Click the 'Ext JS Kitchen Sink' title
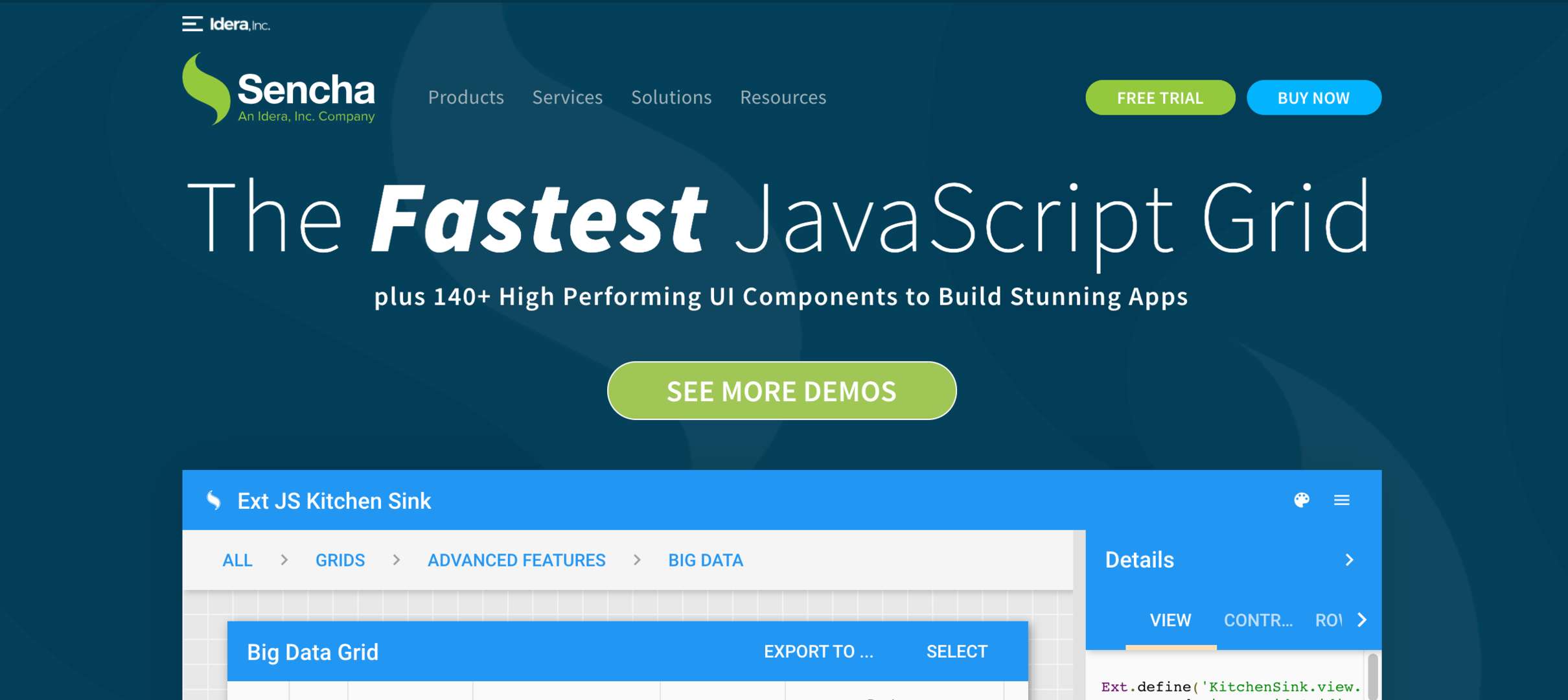Screen dimensions: 1568x700 pos(334,501)
